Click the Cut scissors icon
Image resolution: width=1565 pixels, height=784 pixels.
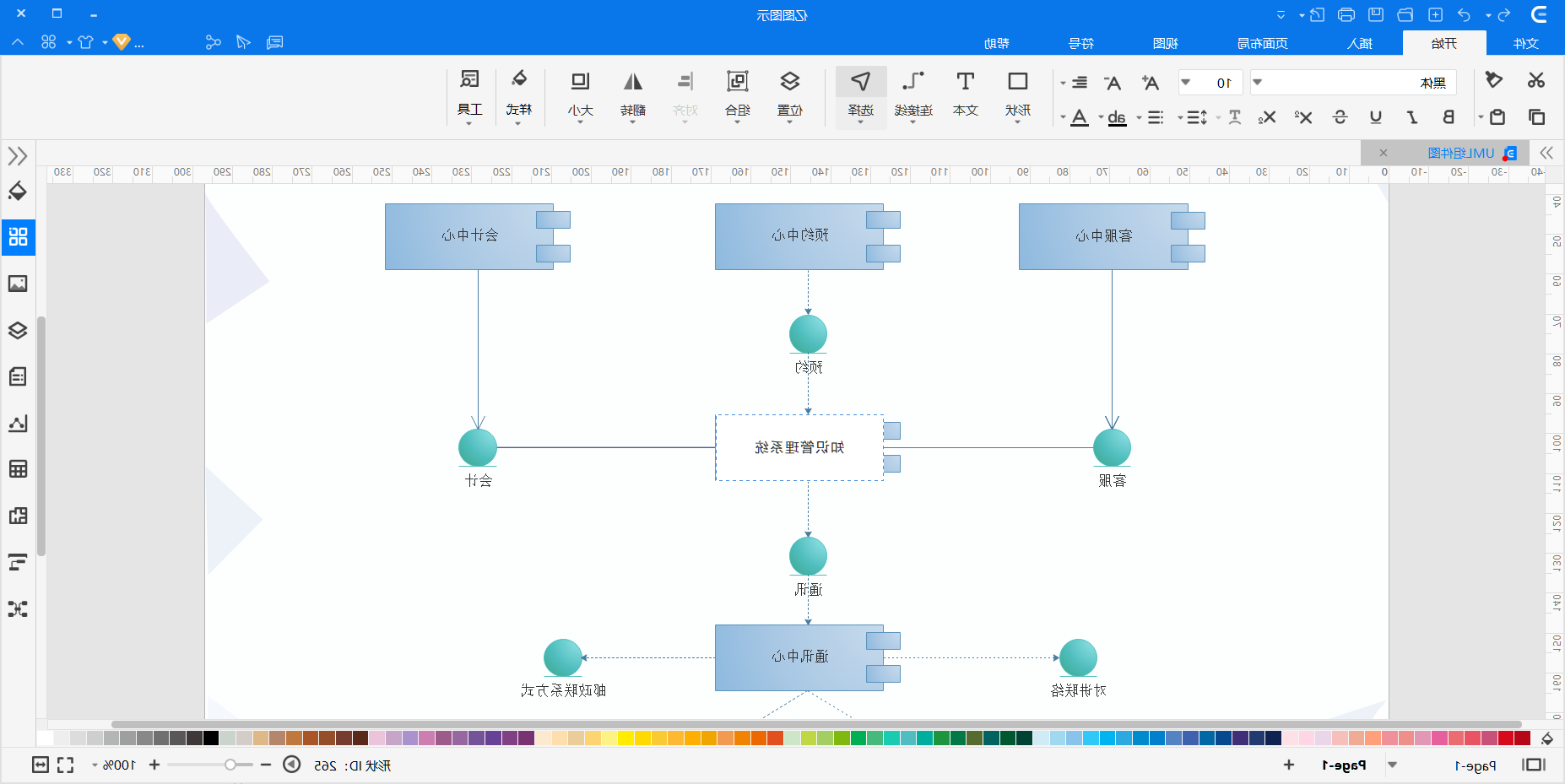[1536, 80]
